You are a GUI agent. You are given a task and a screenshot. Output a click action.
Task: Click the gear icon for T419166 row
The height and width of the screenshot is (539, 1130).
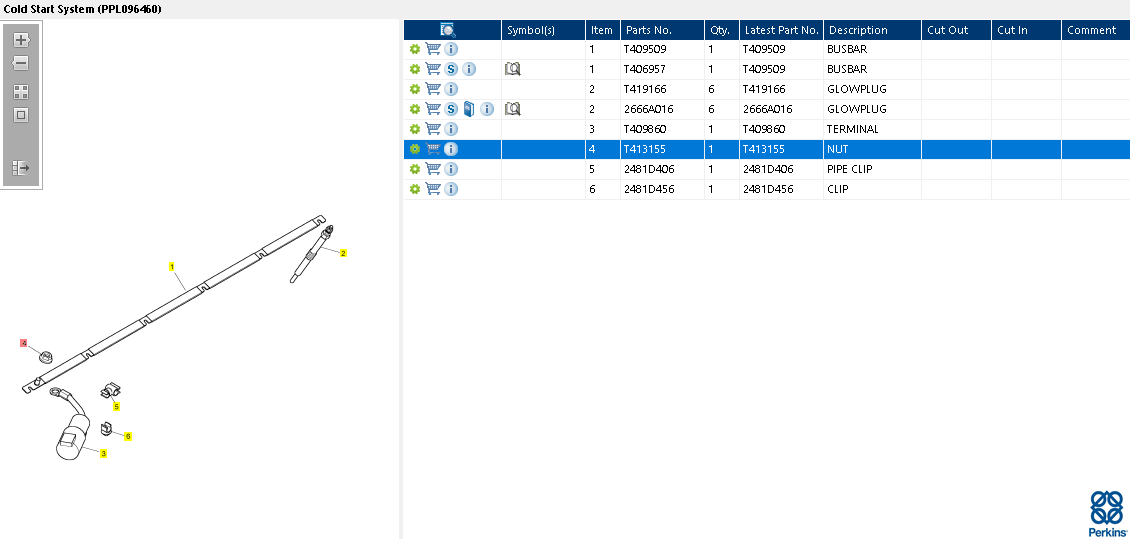pyautogui.click(x=414, y=89)
